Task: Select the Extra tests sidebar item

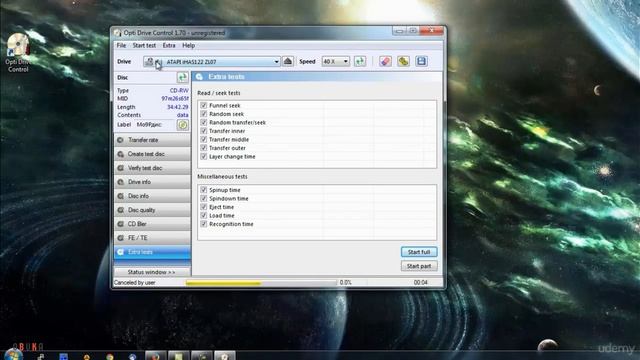Action: 152,252
